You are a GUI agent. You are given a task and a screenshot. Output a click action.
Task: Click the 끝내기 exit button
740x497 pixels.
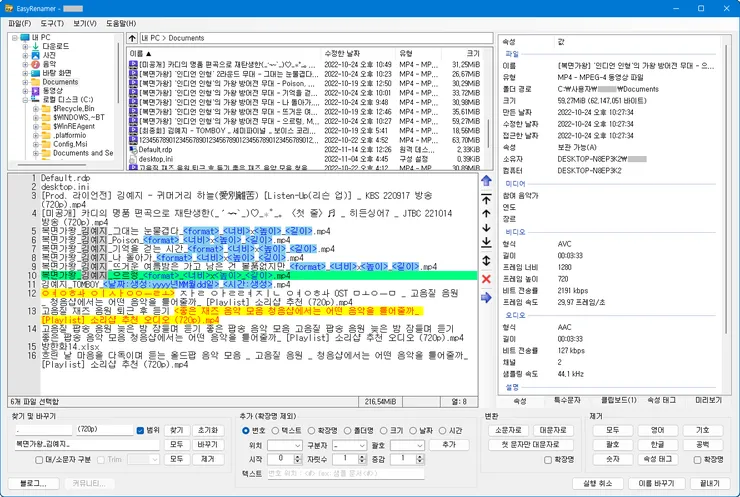(x=710, y=483)
